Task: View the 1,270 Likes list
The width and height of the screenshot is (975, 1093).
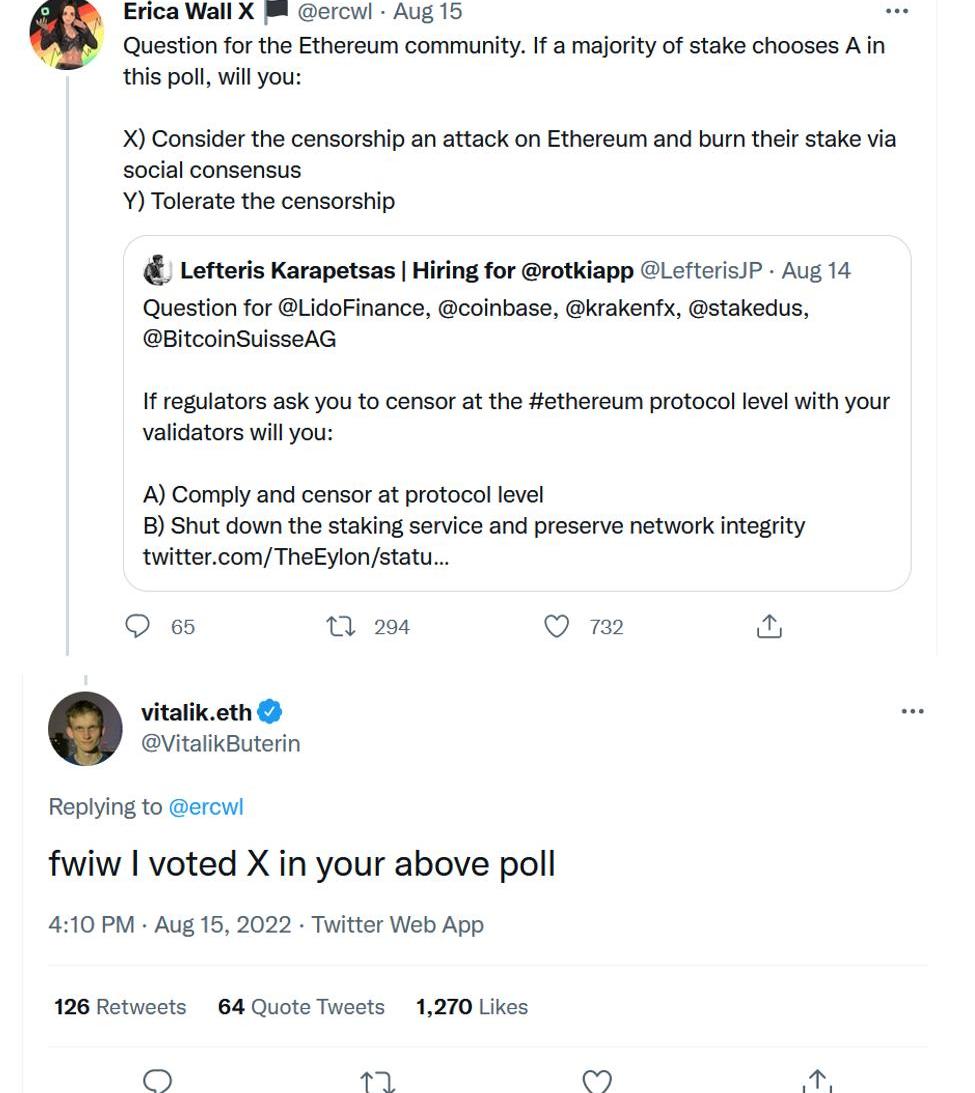Action: pos(471,1007)
